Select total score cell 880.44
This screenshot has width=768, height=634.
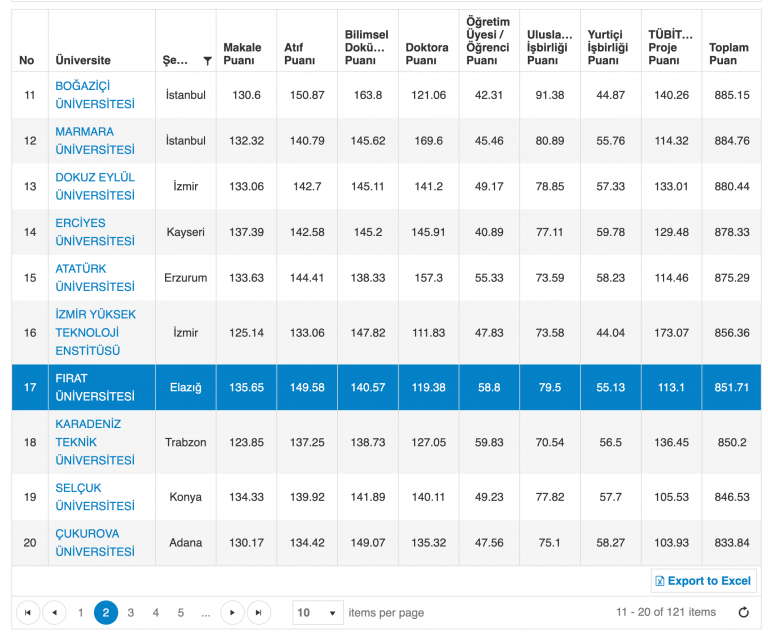(x=732, y=186)
